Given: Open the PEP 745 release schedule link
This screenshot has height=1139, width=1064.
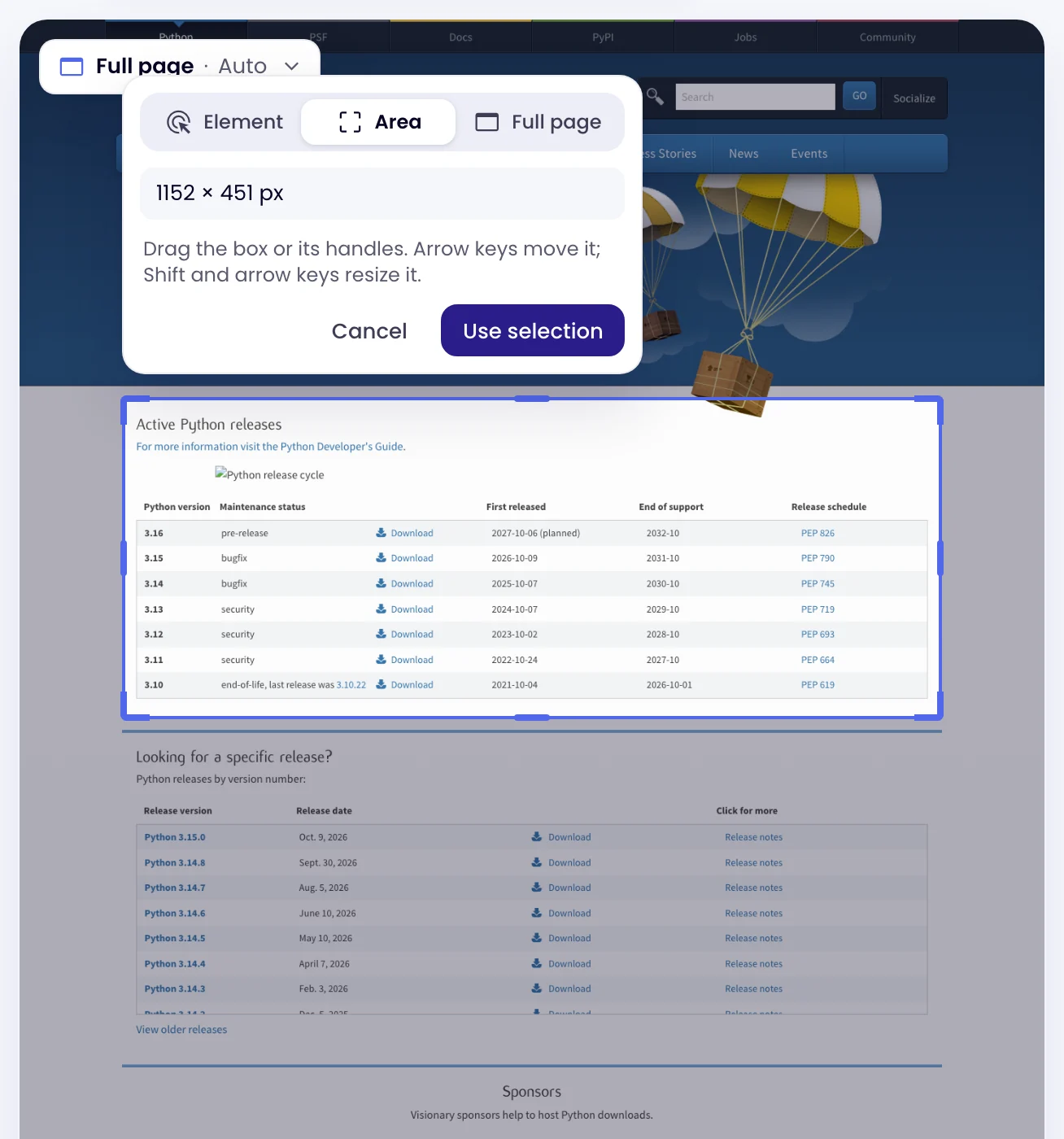Looking at the screenshot, I should coord(818,584).
